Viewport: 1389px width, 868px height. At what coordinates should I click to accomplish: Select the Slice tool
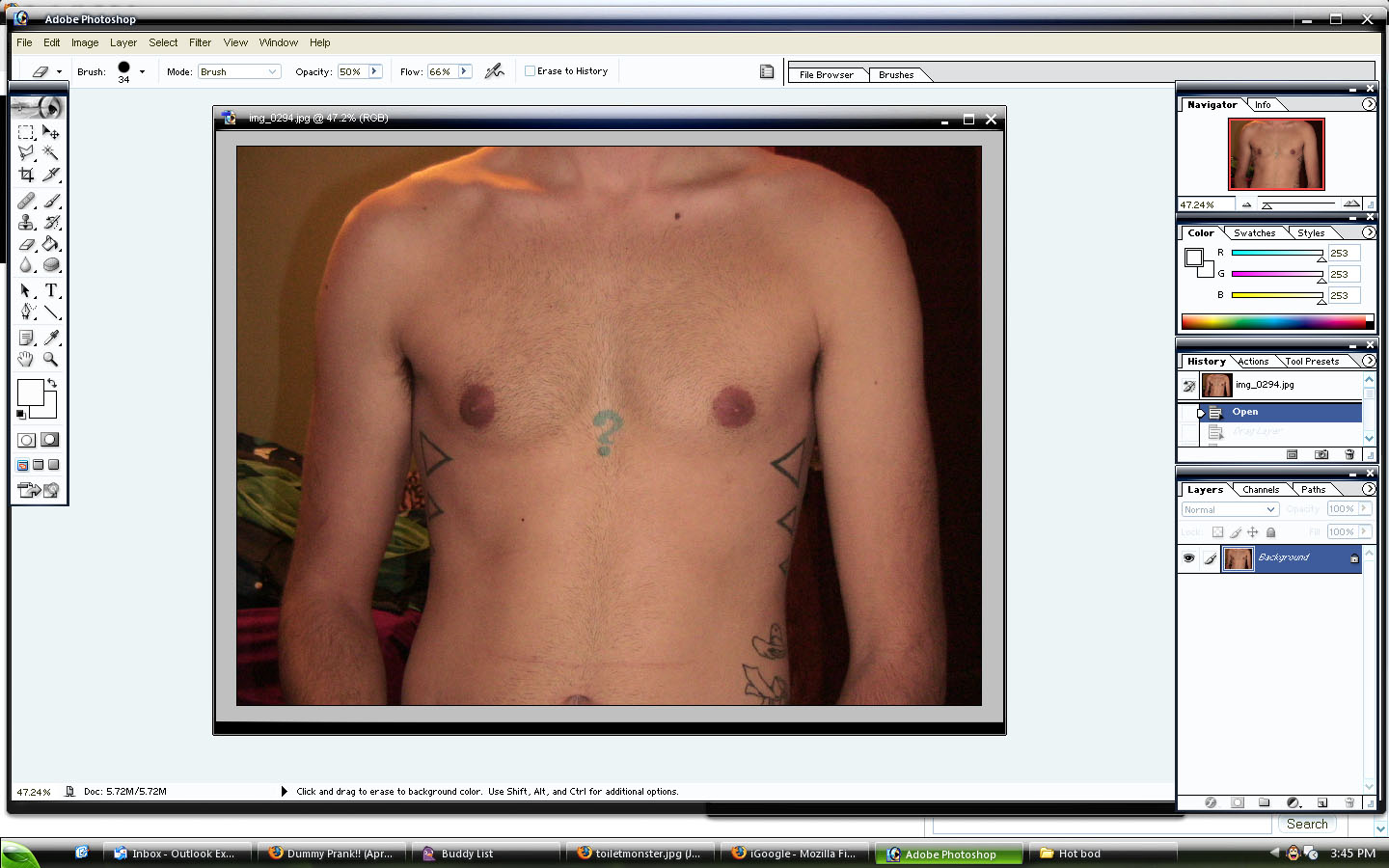tap(51, 175)
